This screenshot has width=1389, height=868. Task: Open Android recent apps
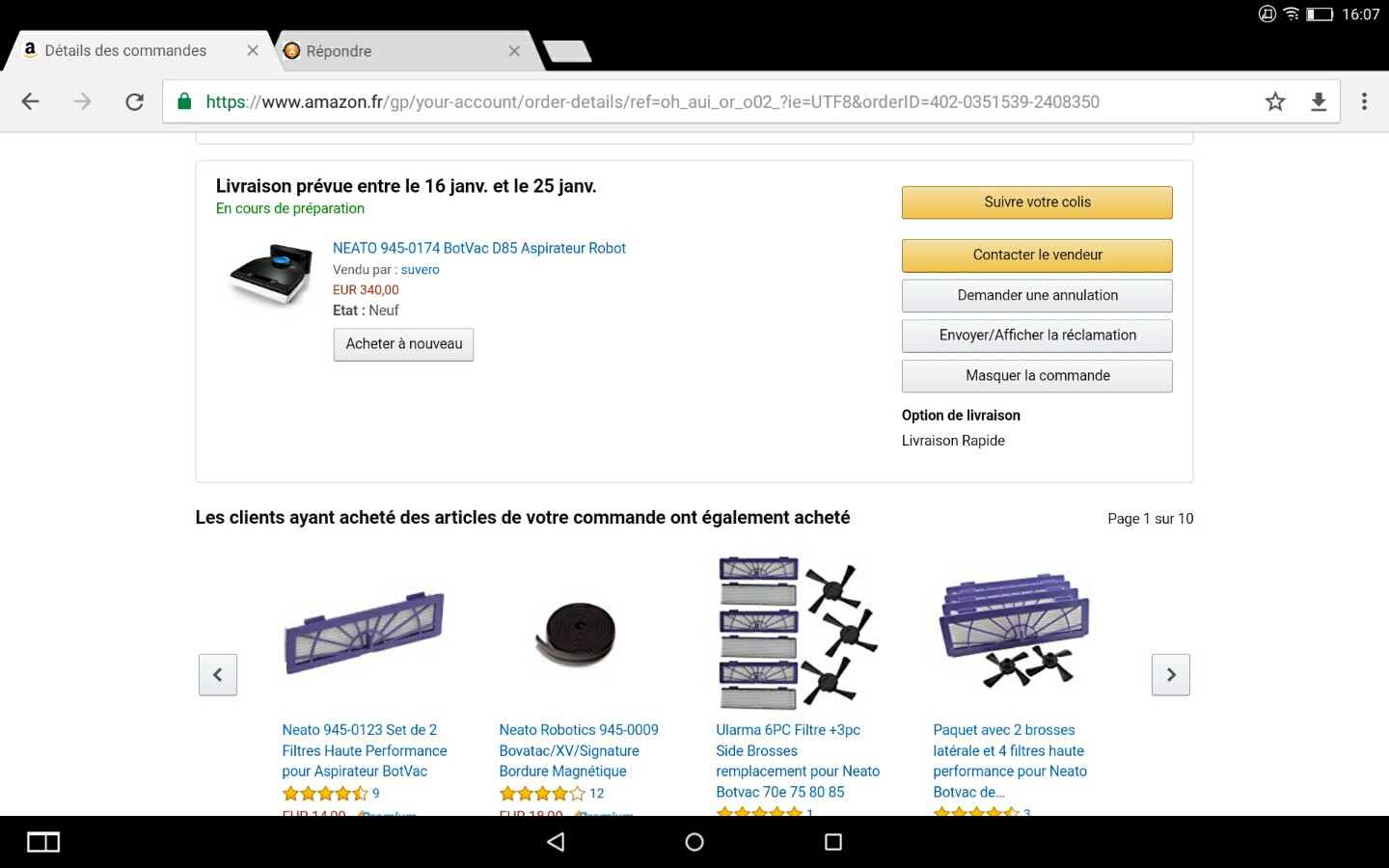click(833, 842)
